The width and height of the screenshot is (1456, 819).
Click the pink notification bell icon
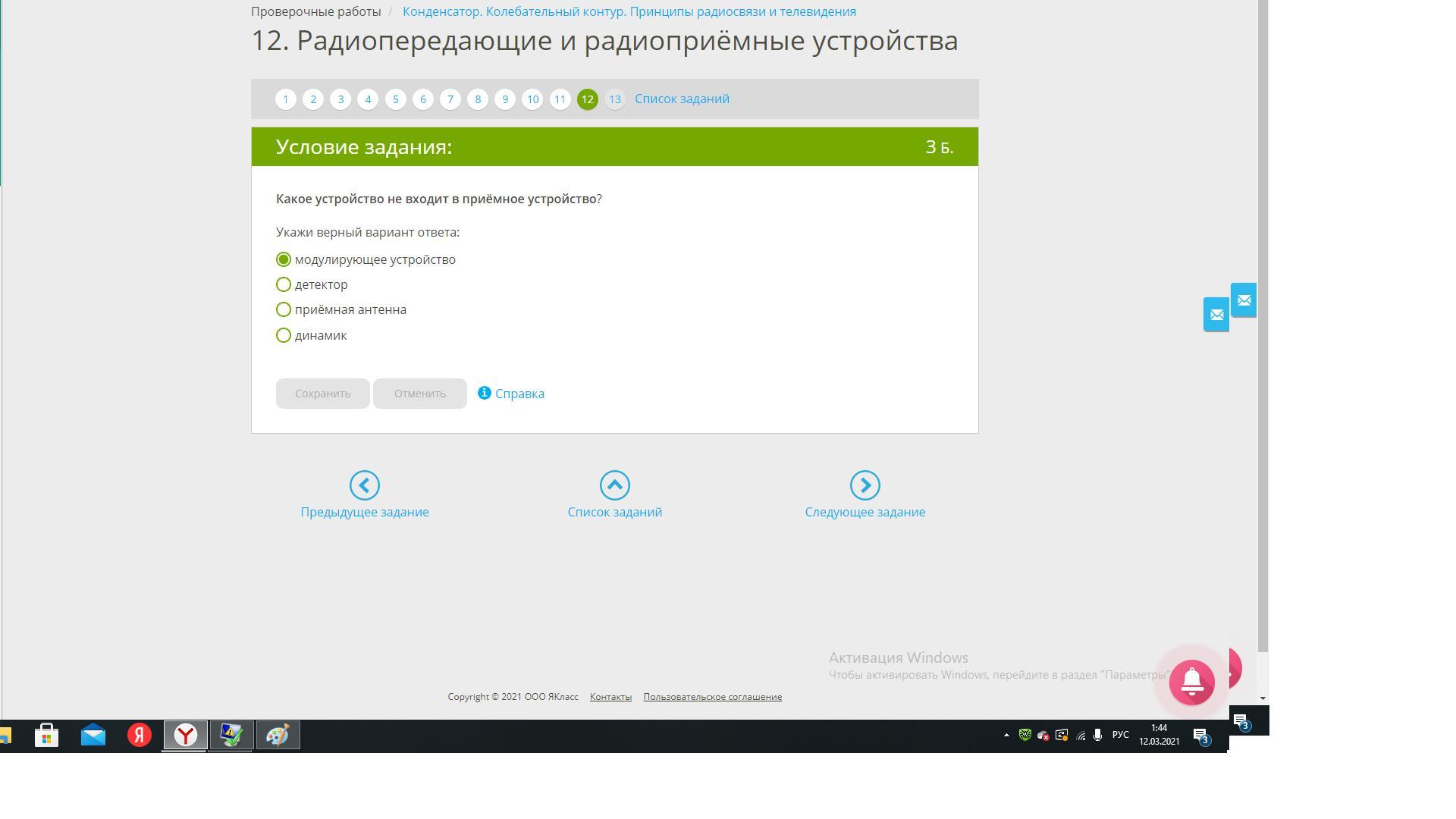1191,682
